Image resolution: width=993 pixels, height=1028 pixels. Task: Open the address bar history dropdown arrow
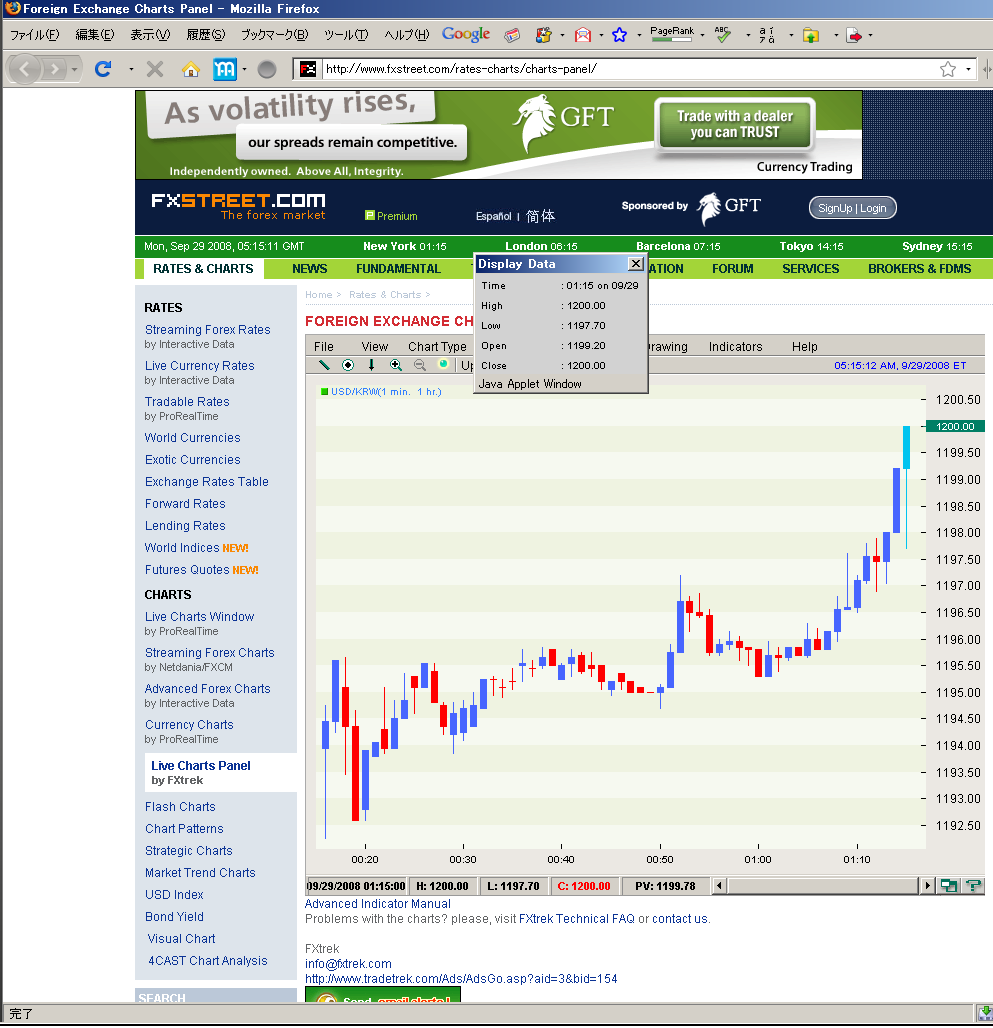coord(968,69)
